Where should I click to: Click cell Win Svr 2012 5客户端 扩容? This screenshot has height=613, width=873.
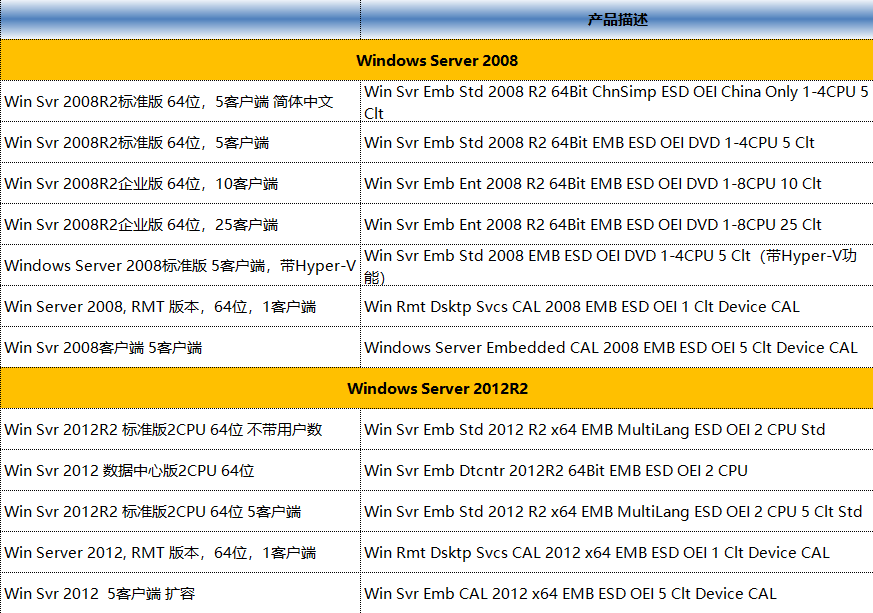click(180, 594)
